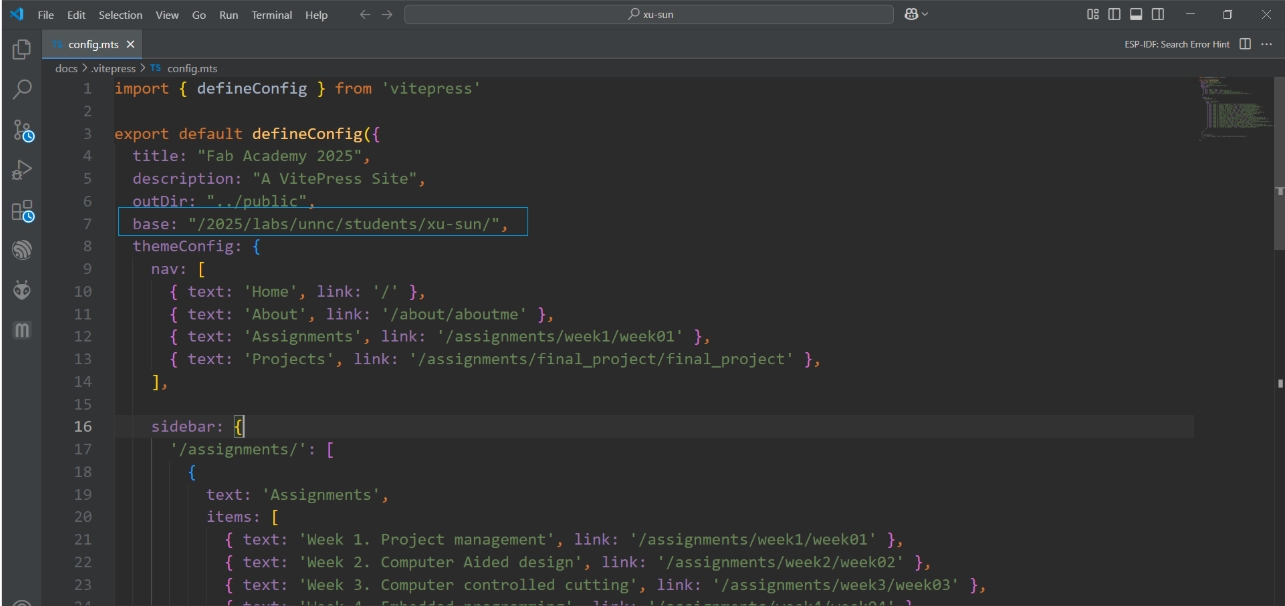Open the Run menu
This screenshot has width=1285, height=606.
coord(229,15)
